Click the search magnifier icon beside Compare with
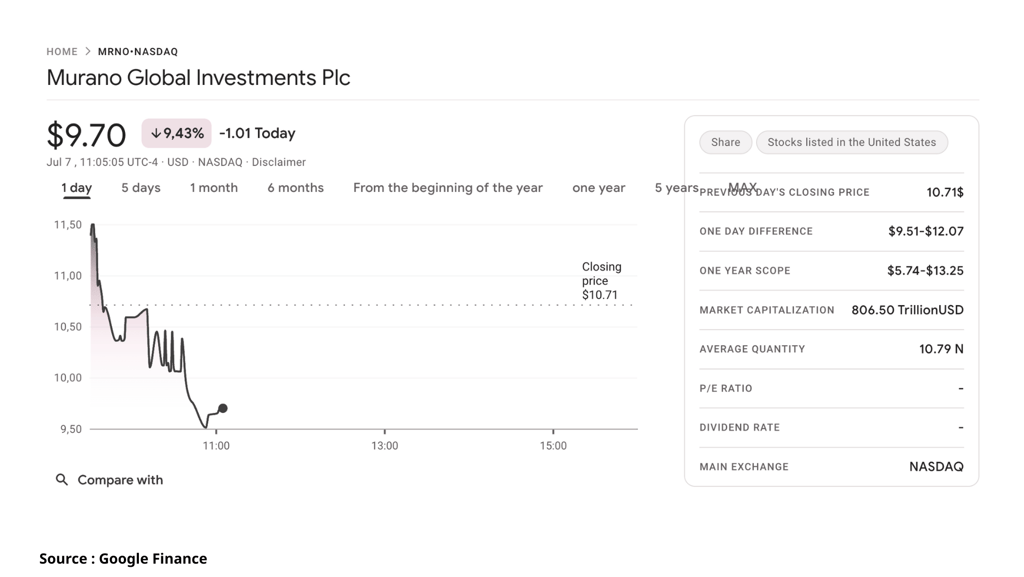 click(x=61, y=480)
